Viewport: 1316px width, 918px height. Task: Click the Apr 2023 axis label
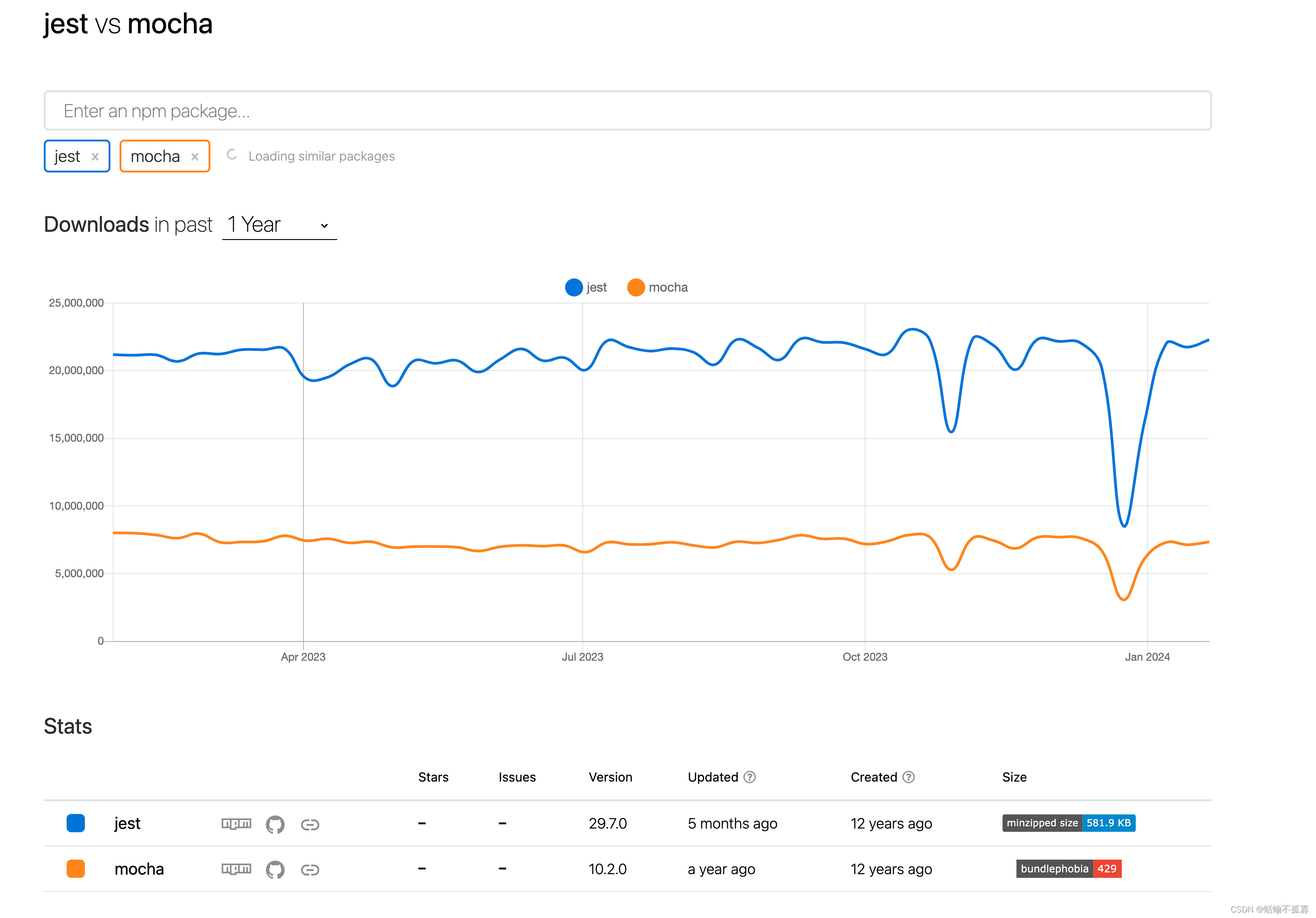303,657
